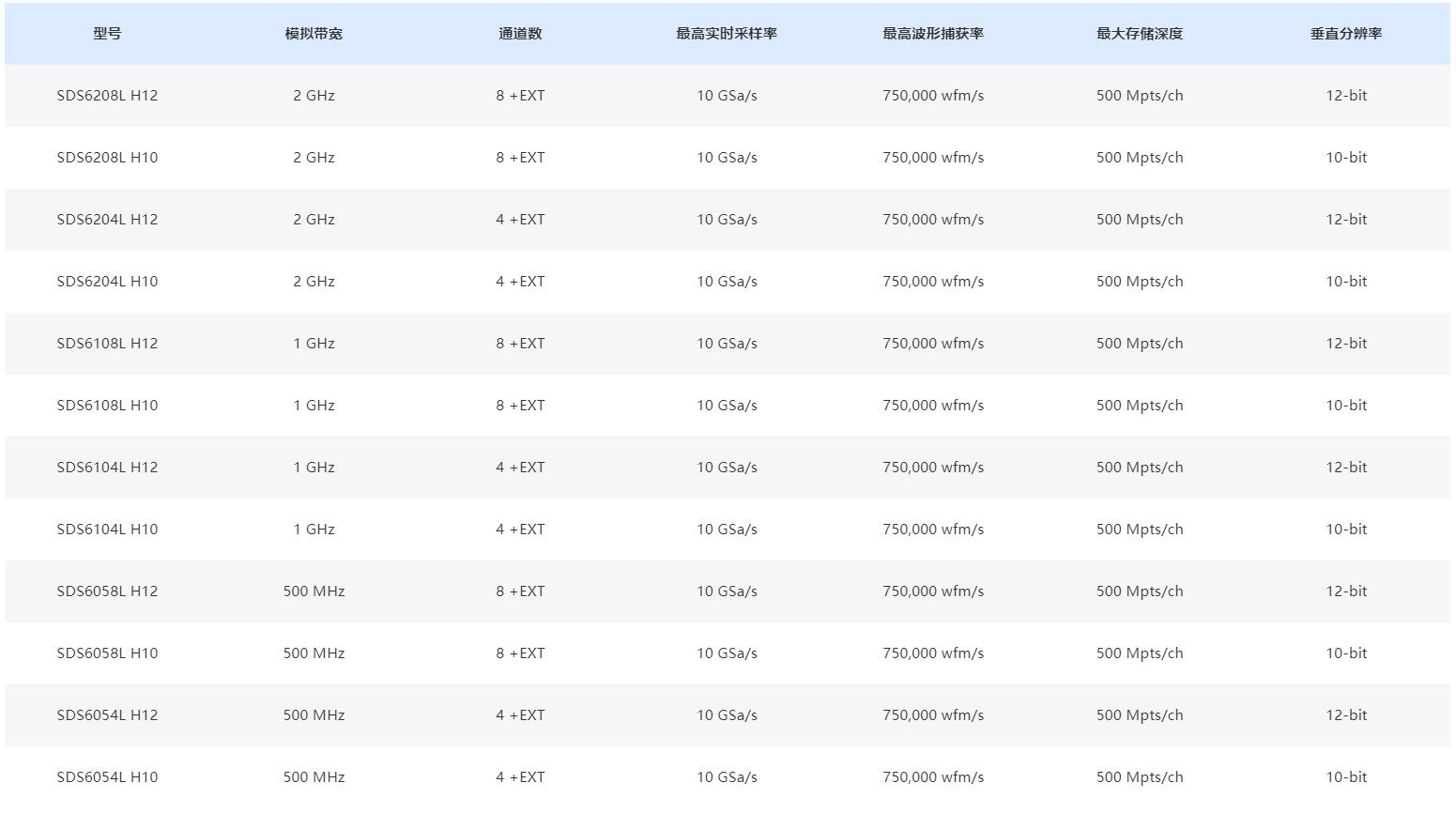Click 750,000 wfm/s in SDS6104L H12 row
The width and height of the screenshot is (1456, 814).
click(x=933, y=468)
